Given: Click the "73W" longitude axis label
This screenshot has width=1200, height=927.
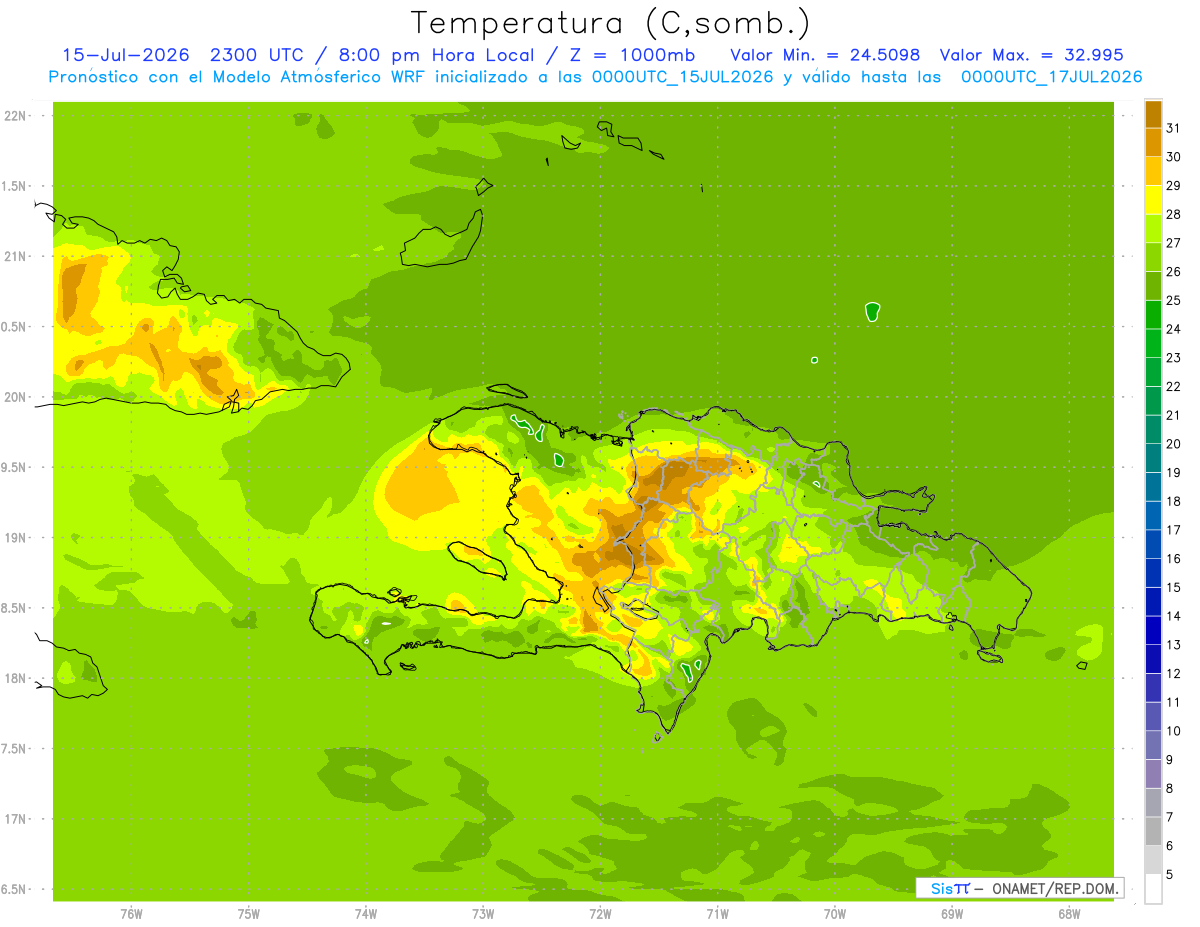Looking at the screenshot, I should tap(483, 914).
